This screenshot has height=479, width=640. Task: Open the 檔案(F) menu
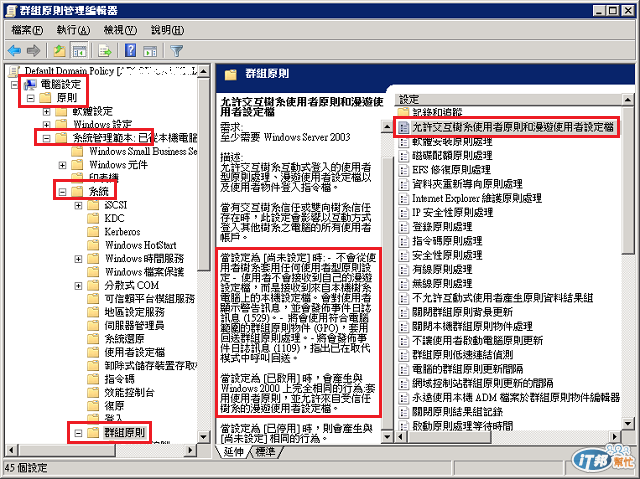27,30
